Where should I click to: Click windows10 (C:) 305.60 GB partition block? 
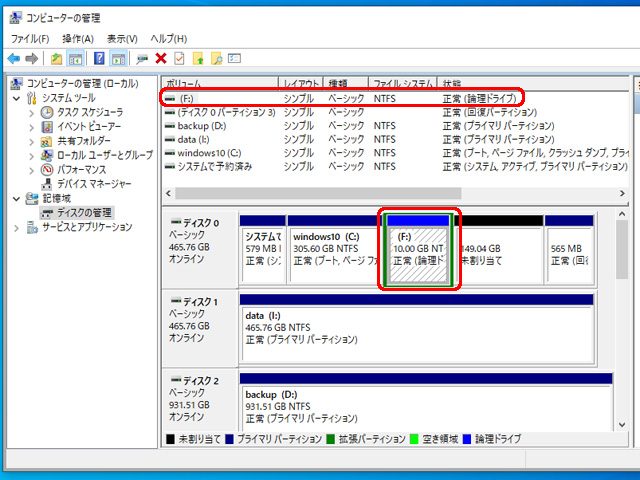point(335,249)
